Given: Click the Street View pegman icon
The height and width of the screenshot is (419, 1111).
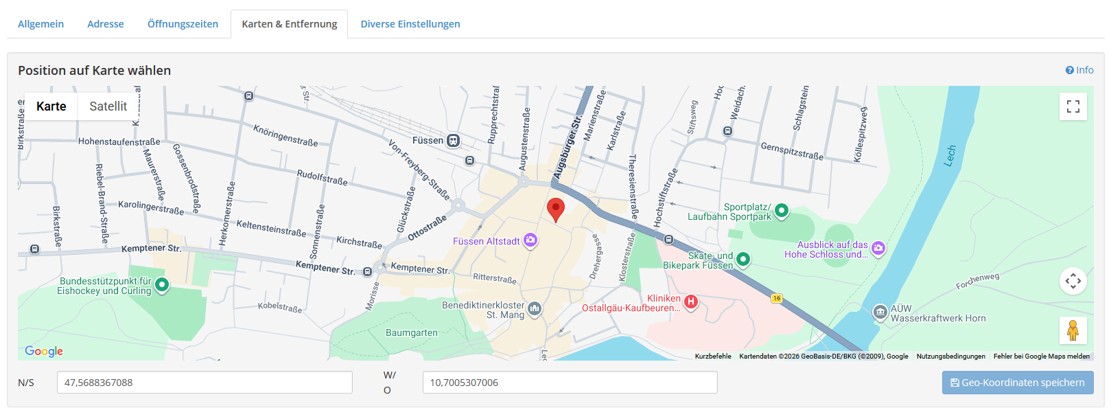Looking at the screenshot, I should 1073,330.
